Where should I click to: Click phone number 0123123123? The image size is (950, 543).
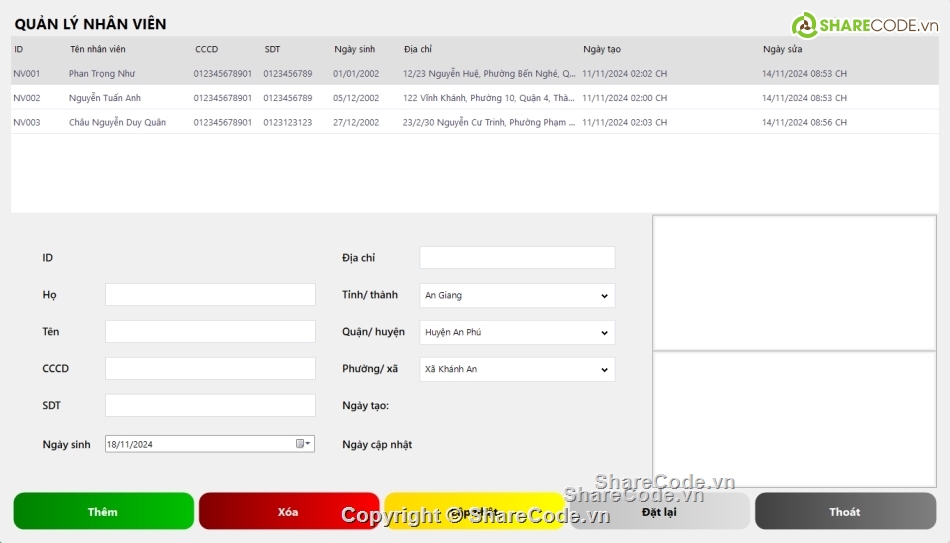pos(288,122)
